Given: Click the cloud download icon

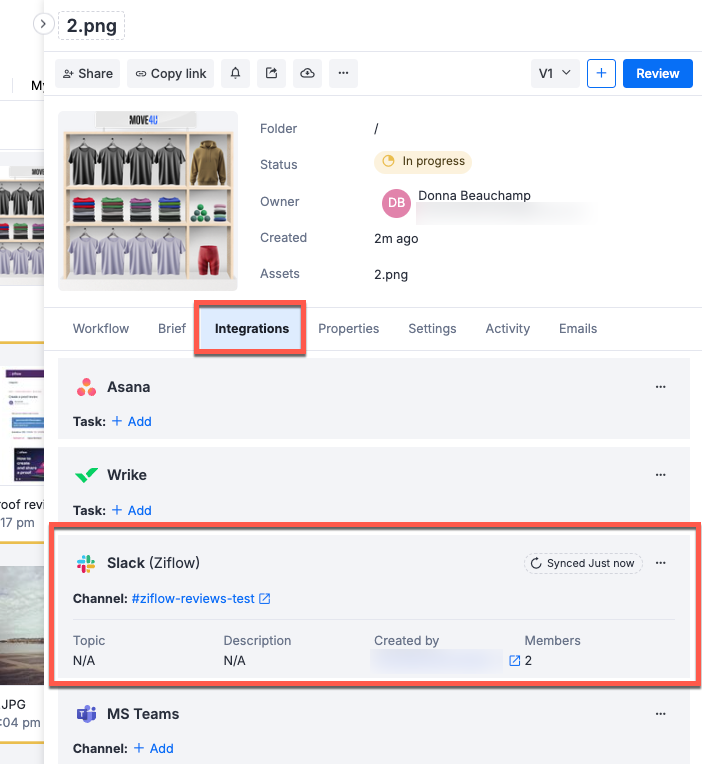Looking at the screenshot, I should click(x=307, y=73).
